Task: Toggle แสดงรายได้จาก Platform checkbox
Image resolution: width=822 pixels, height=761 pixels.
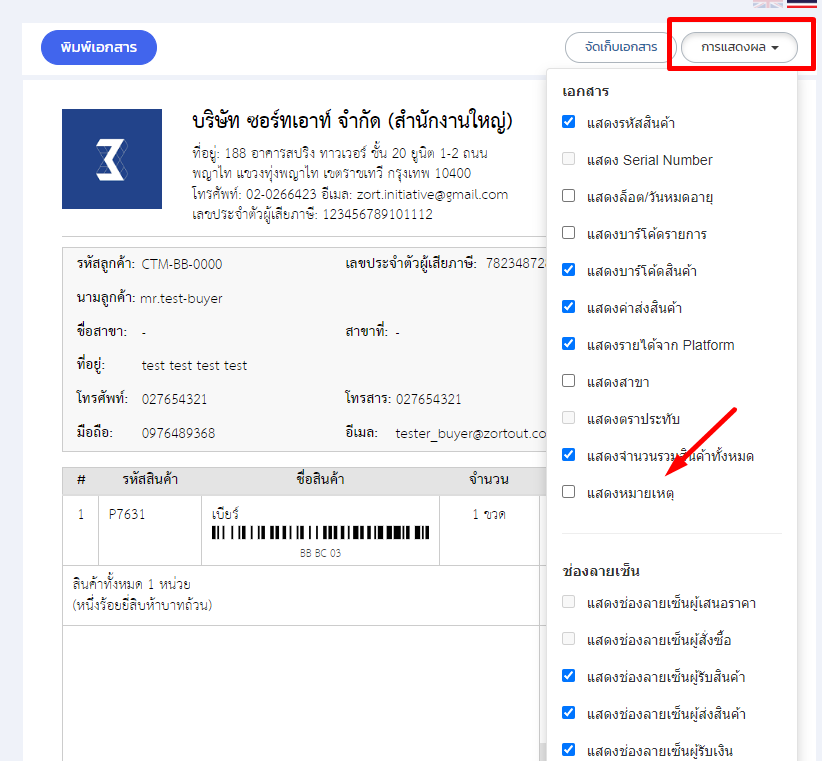Action: coord(569,344)
